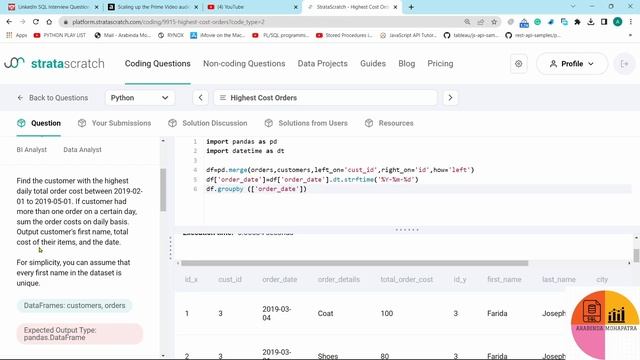Viewport: 640px width, 360px height.
Task: Switch to the YouTube browser tab
Action: pyautogui.click(x=253, y=7)
